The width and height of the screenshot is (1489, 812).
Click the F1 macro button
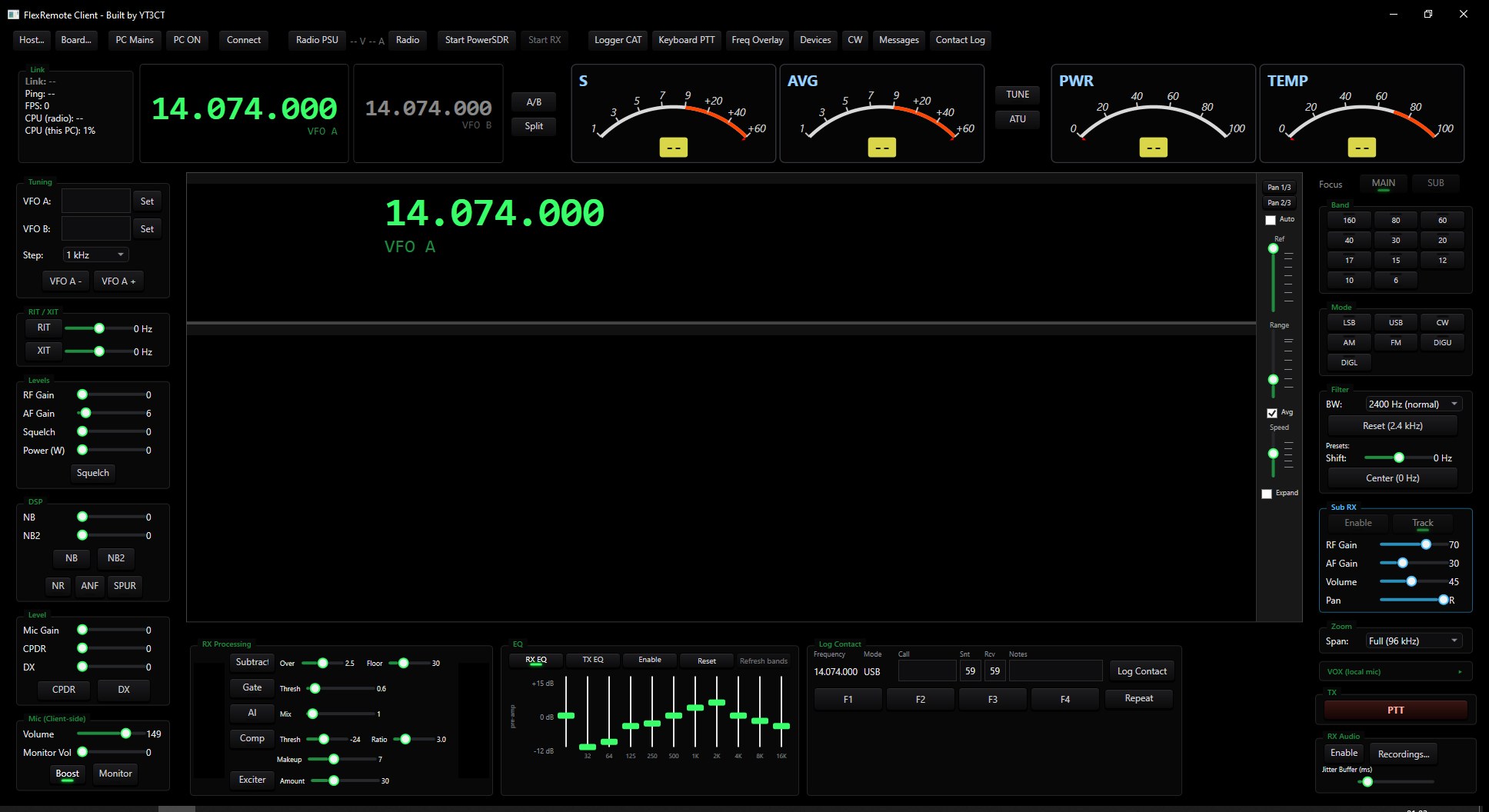(x=848, y=699)
